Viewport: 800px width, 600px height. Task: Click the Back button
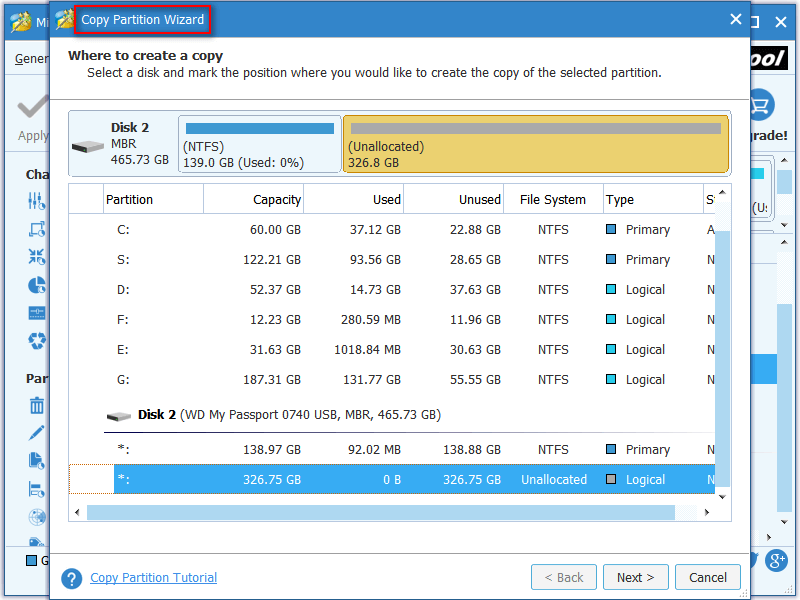(563, 577)
